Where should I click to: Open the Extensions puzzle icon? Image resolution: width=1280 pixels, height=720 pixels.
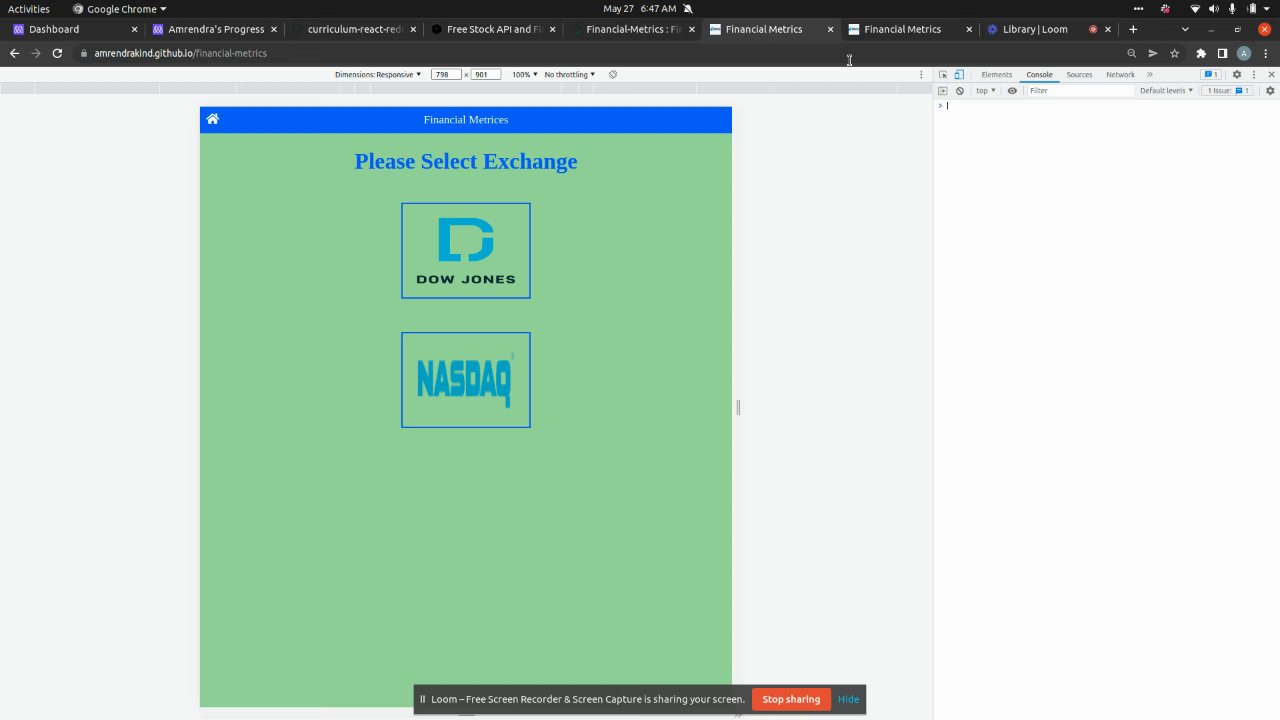tap(1201, 53)
